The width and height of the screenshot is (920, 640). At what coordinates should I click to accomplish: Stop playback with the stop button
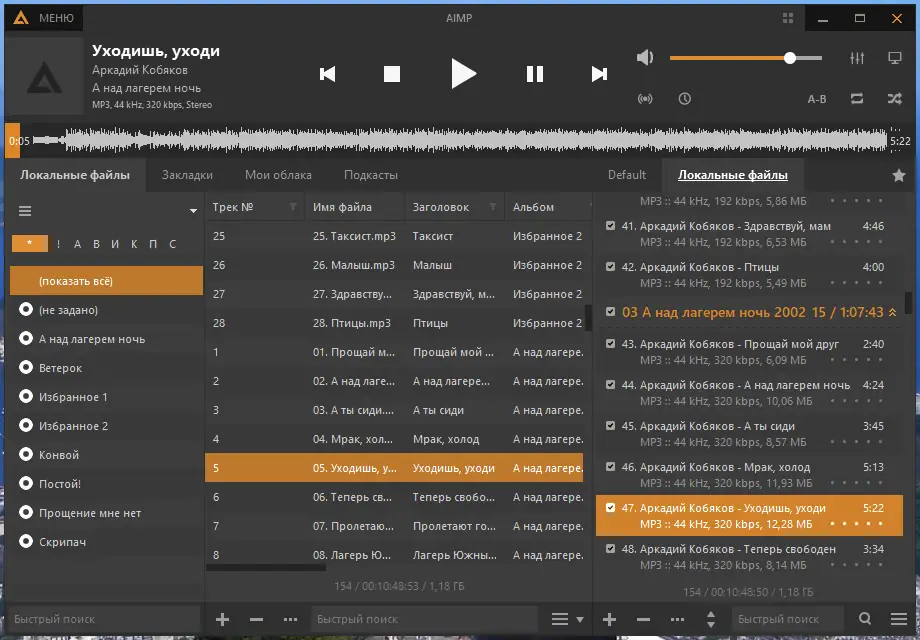click(x=391, y=74)
